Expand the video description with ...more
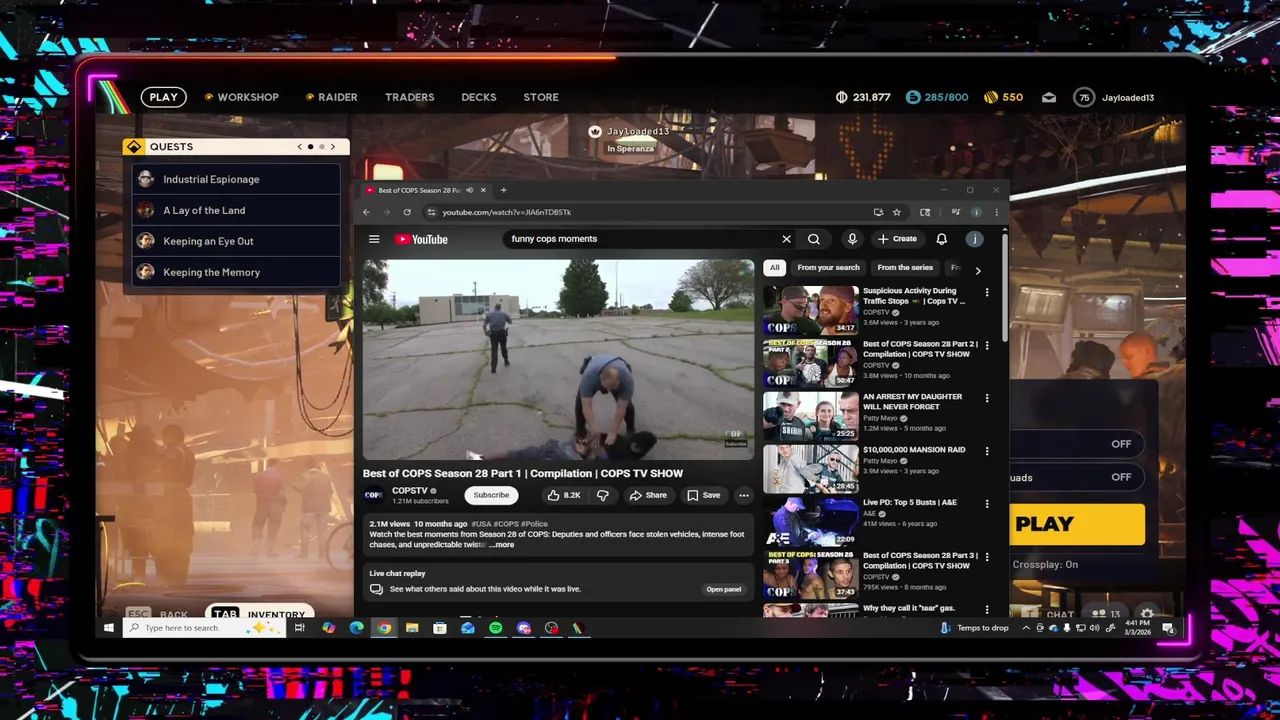This screenshot has width=1280, height=720. click(502, 545)
